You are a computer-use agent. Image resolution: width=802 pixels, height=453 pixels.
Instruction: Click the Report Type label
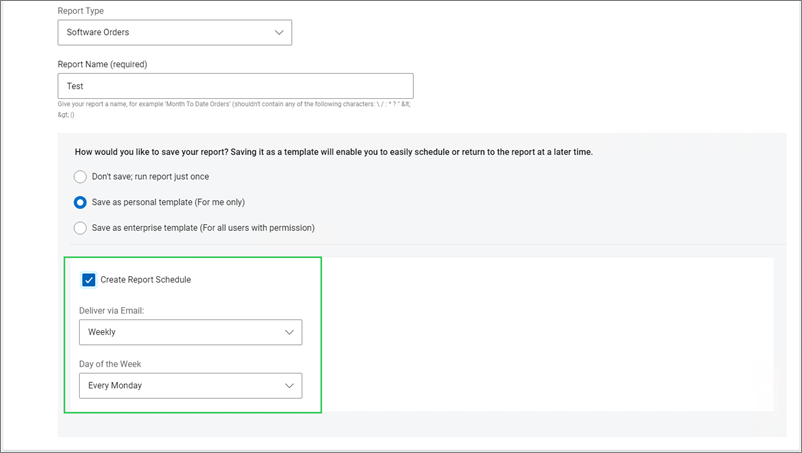(80, 11)
